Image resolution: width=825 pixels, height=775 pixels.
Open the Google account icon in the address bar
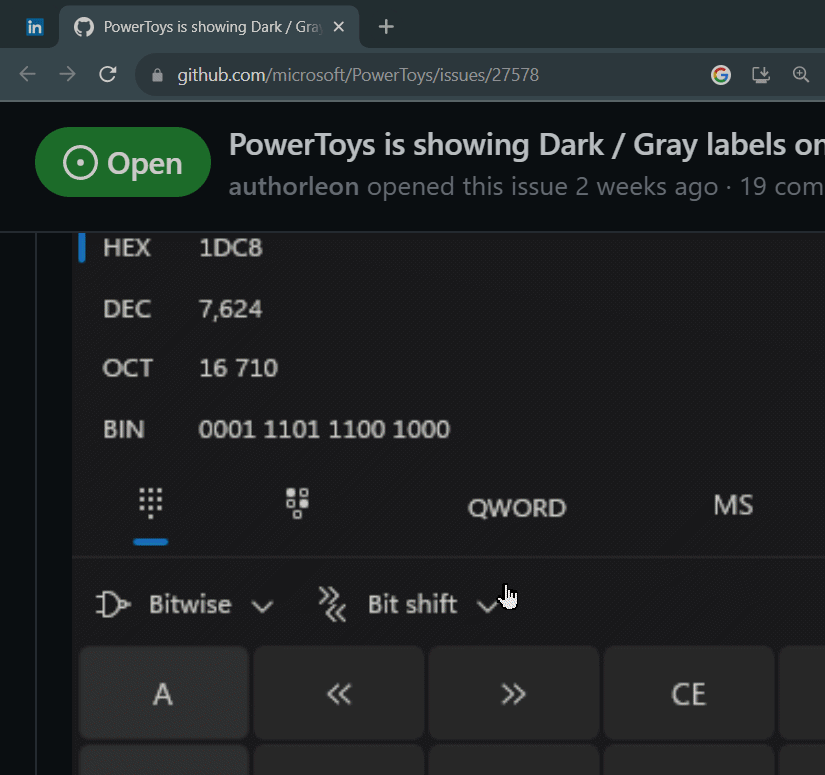(720, 74)
